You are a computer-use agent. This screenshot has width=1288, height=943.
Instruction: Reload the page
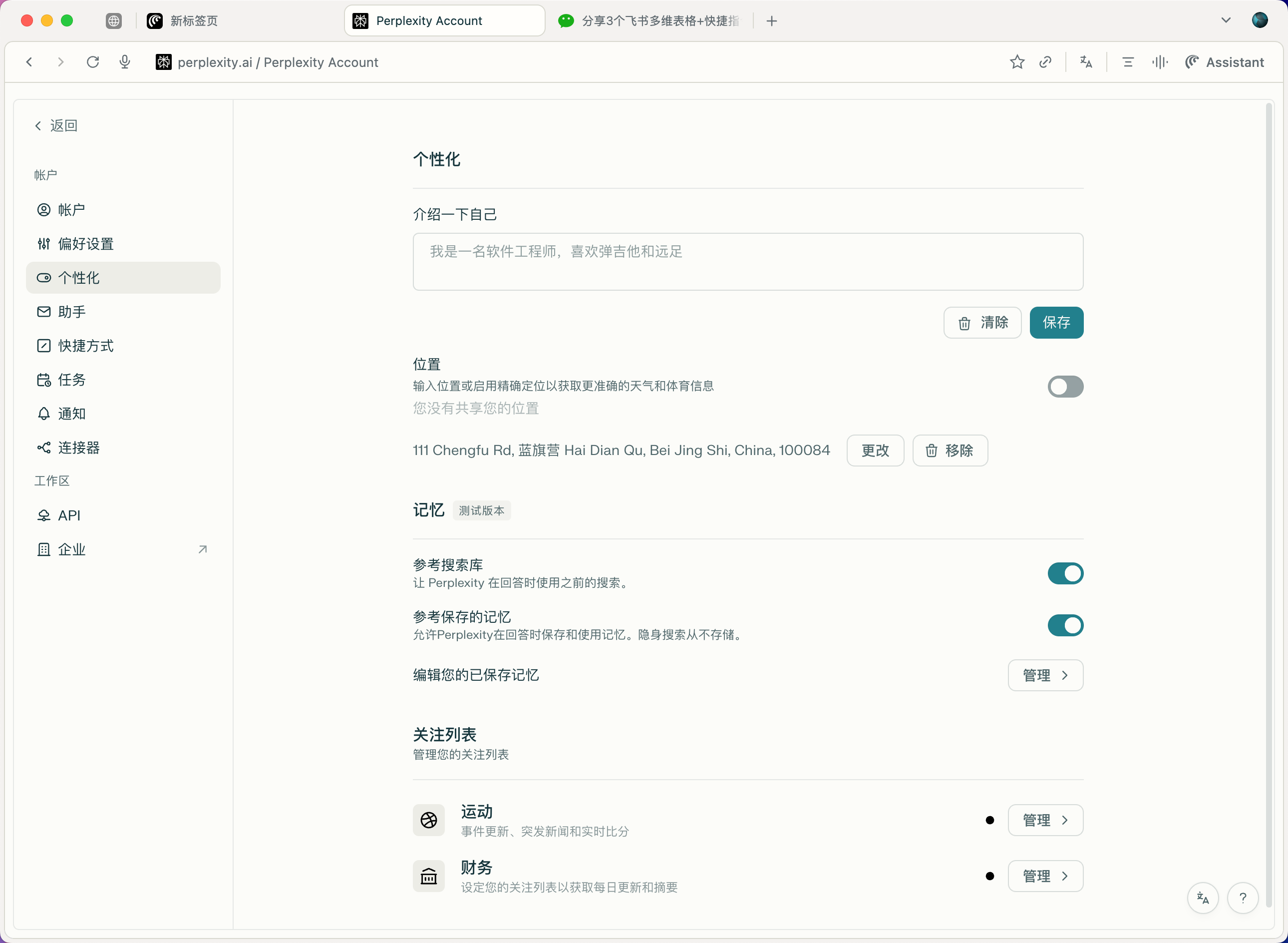coord(93,62)
